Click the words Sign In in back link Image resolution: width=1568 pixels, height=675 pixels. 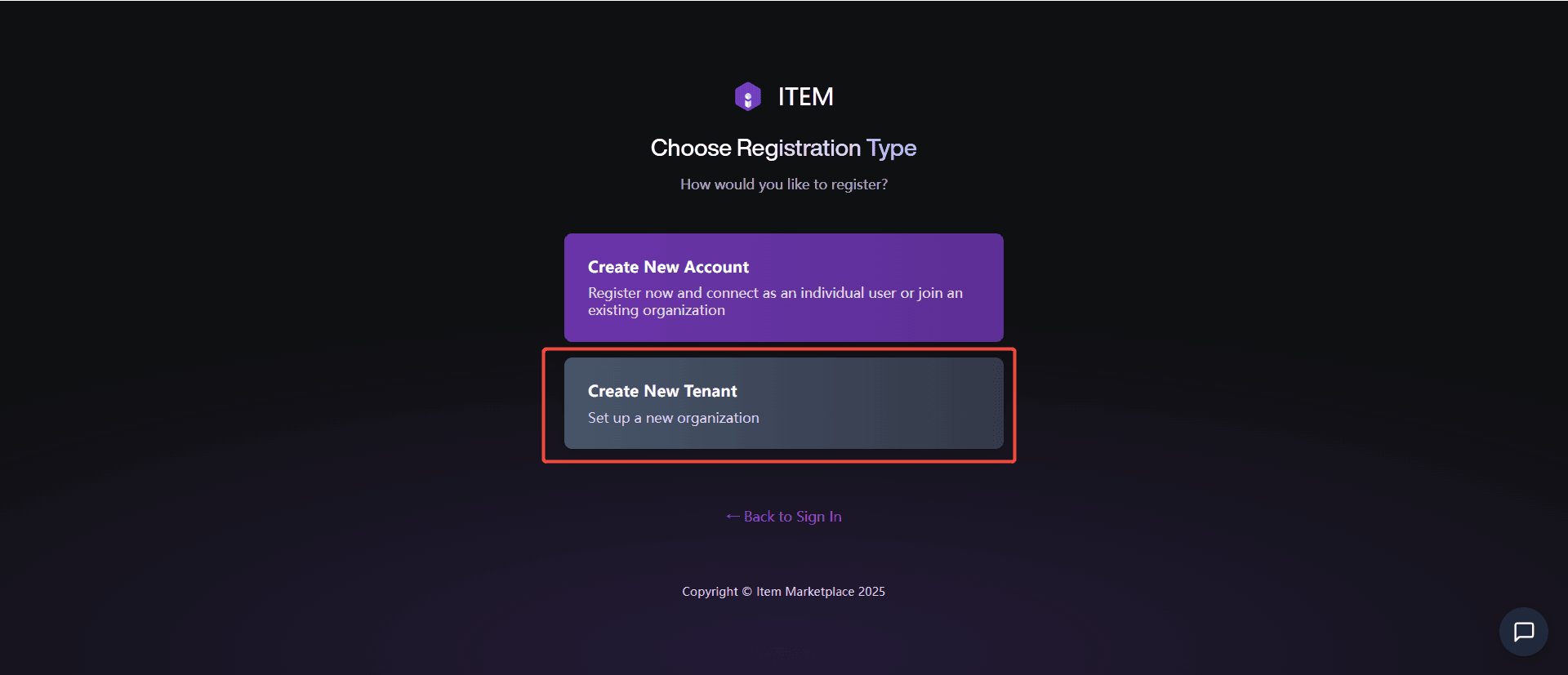818,517
